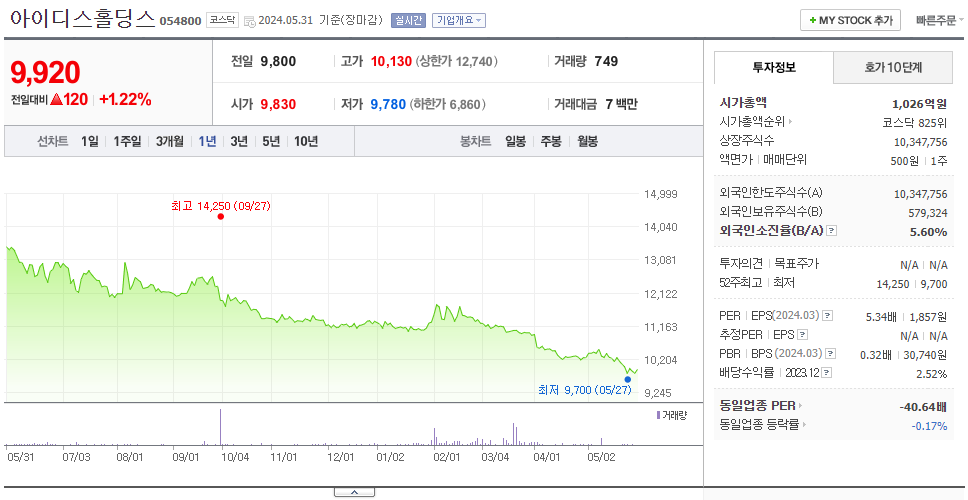Open help icon next to PER EPS(2024.03)
Viewport: 968px width, 500px height.
point(828,316)
